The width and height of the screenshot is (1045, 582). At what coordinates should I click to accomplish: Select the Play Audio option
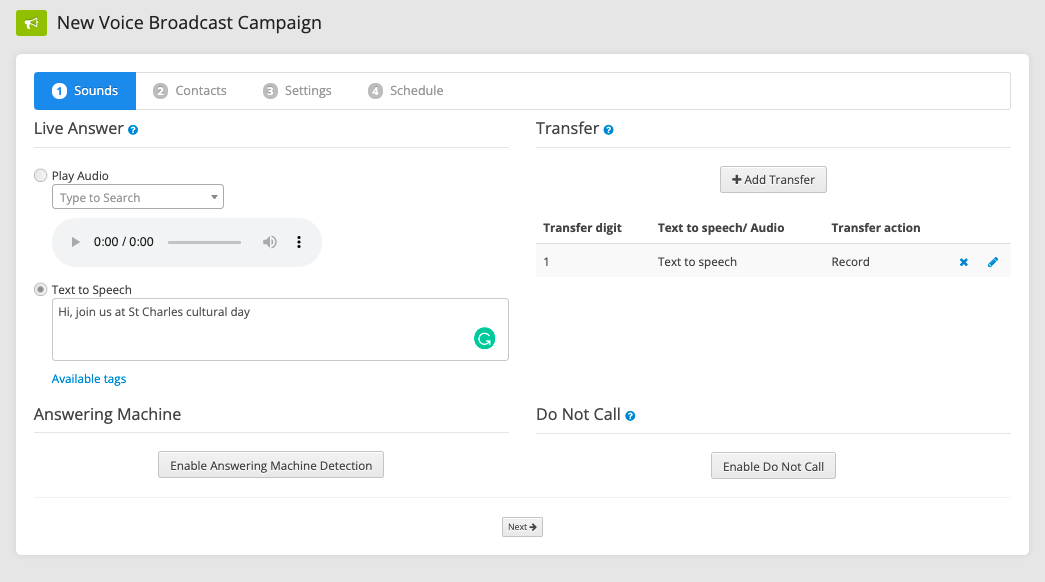tap(40, 175)
